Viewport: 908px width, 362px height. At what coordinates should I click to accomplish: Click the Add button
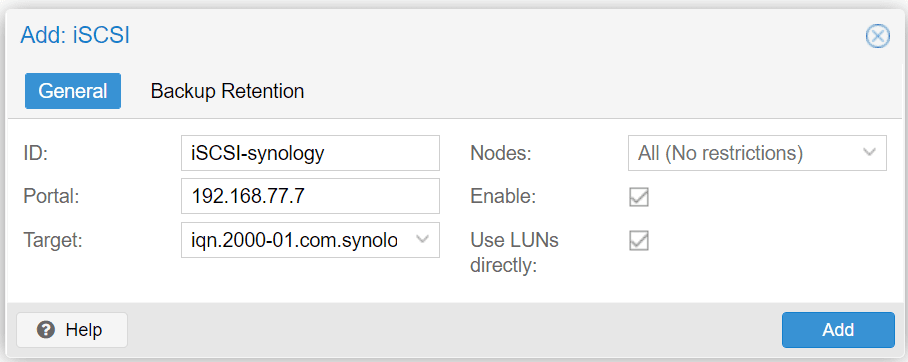tap(839, 330)
